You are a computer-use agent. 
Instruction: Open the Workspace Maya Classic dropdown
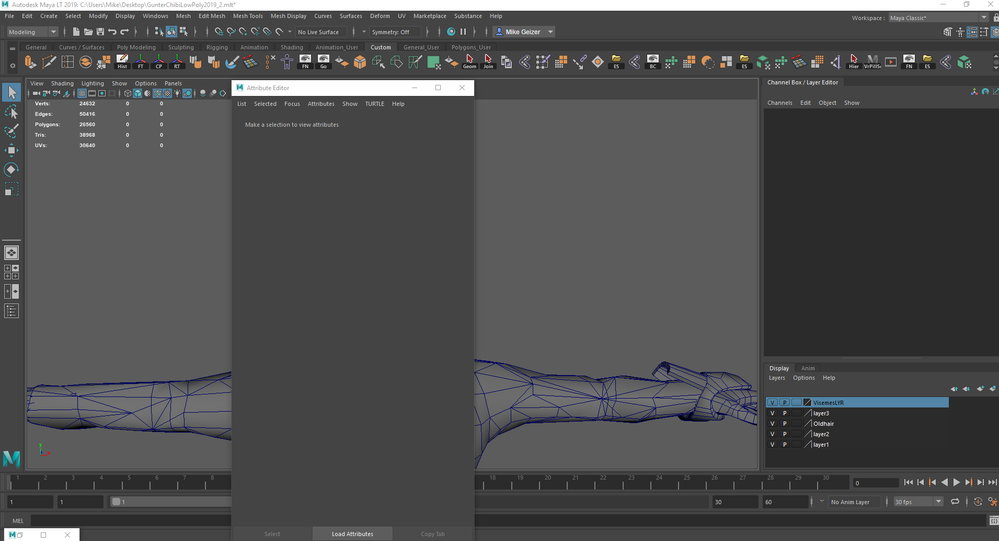(x=938, y=18)
